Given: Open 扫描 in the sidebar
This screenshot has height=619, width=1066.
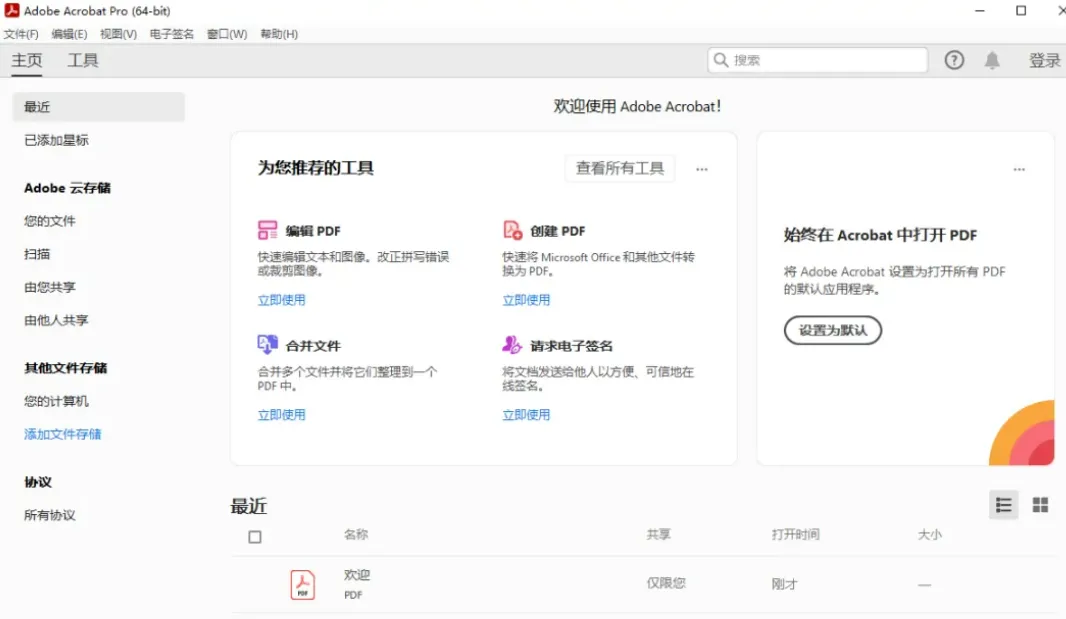Looking at the screenshot, I should [37, 254].
